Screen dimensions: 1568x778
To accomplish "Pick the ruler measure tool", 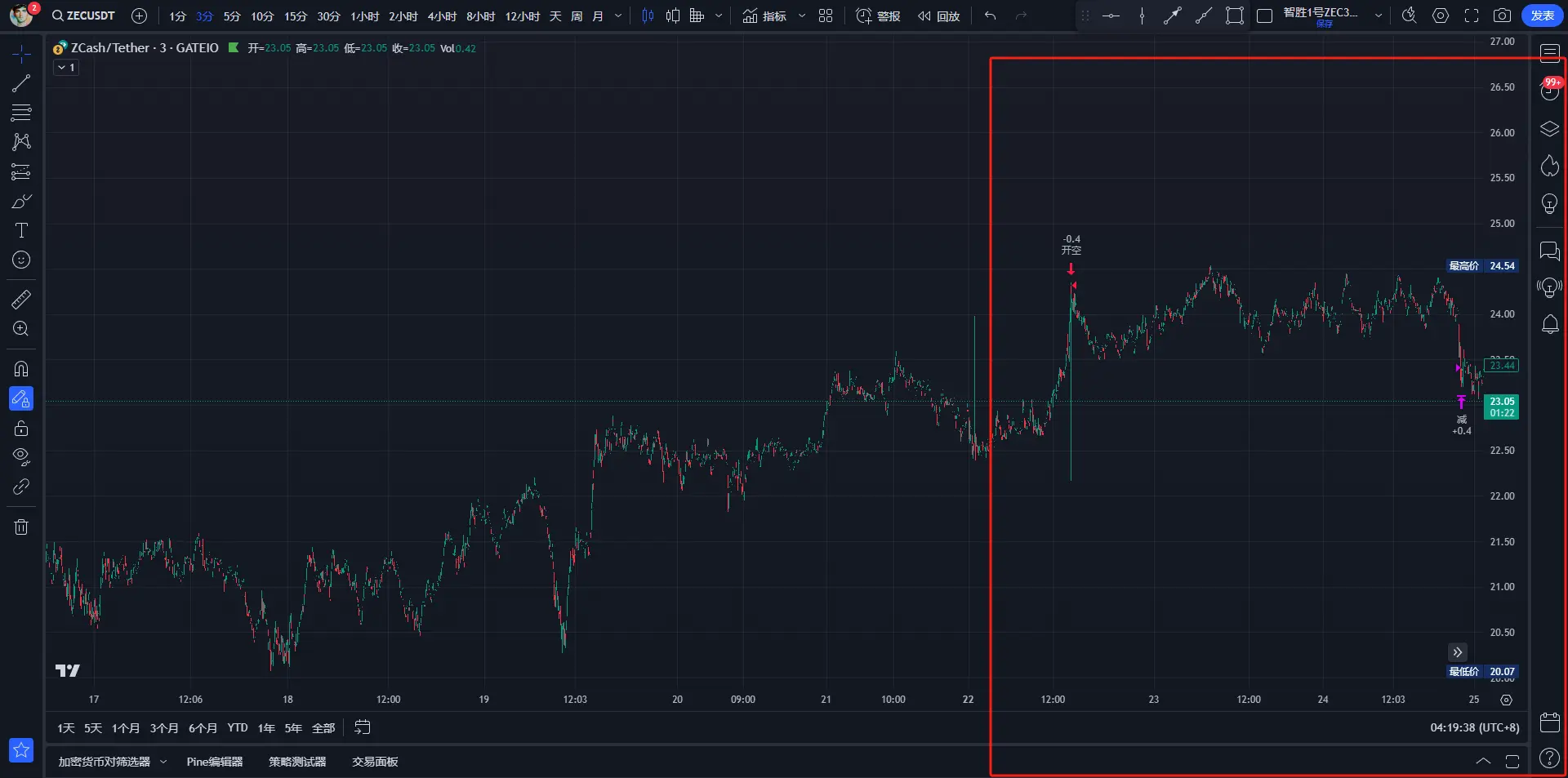I will [x=21, y=300].
